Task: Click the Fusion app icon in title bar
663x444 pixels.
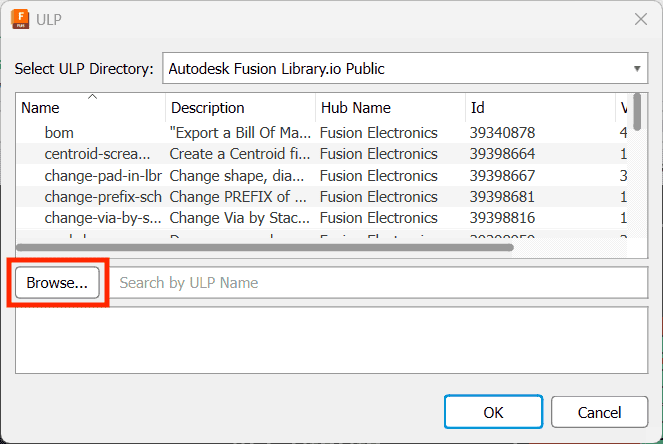Action: tap(20, 19)
